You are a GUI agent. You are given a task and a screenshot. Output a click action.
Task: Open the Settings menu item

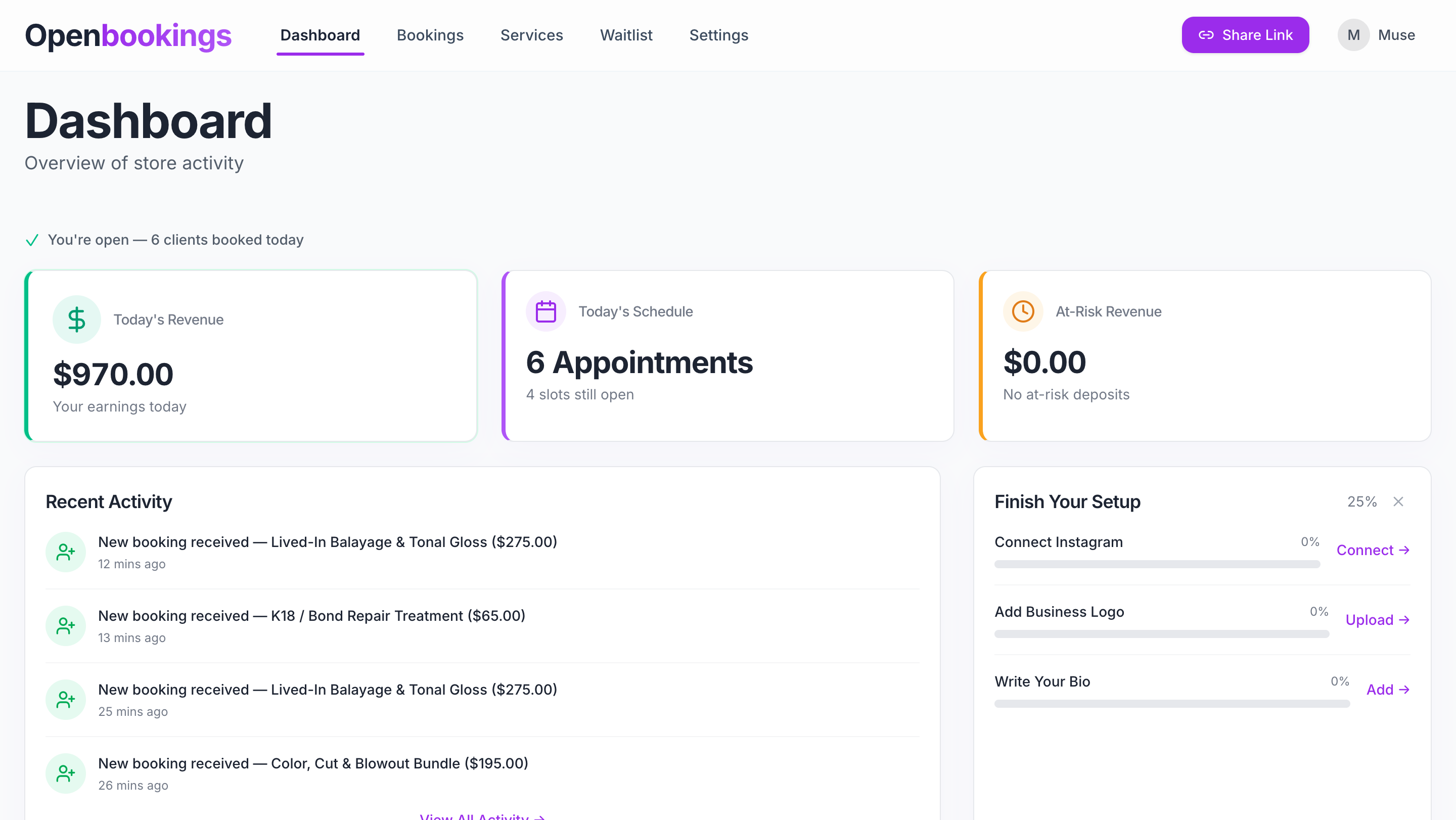pyautogui.click(x=718, y=35)
